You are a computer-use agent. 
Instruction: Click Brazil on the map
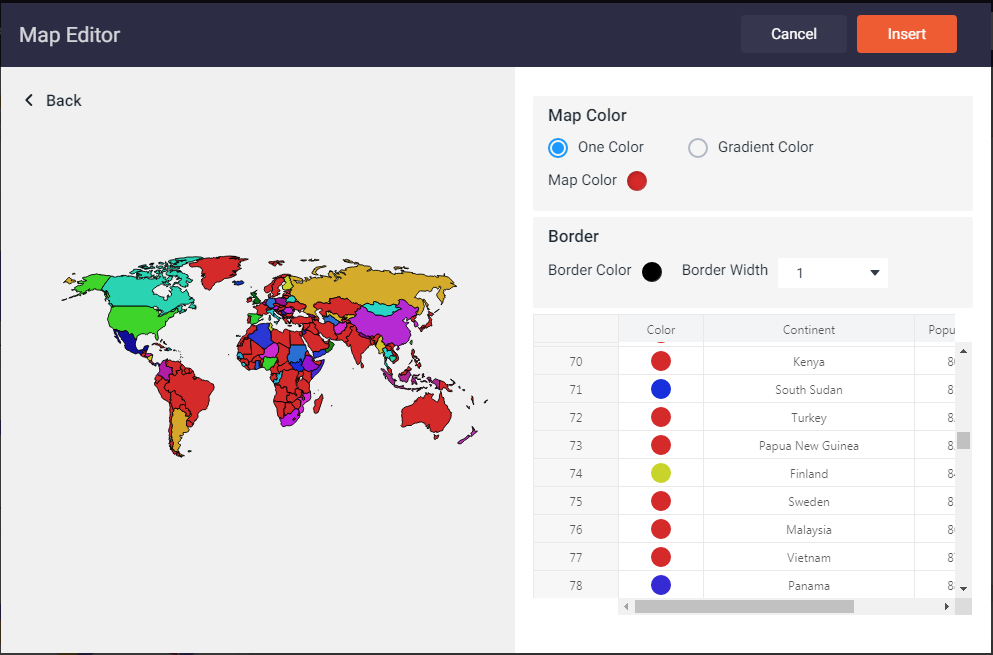[x=194, y=393]
